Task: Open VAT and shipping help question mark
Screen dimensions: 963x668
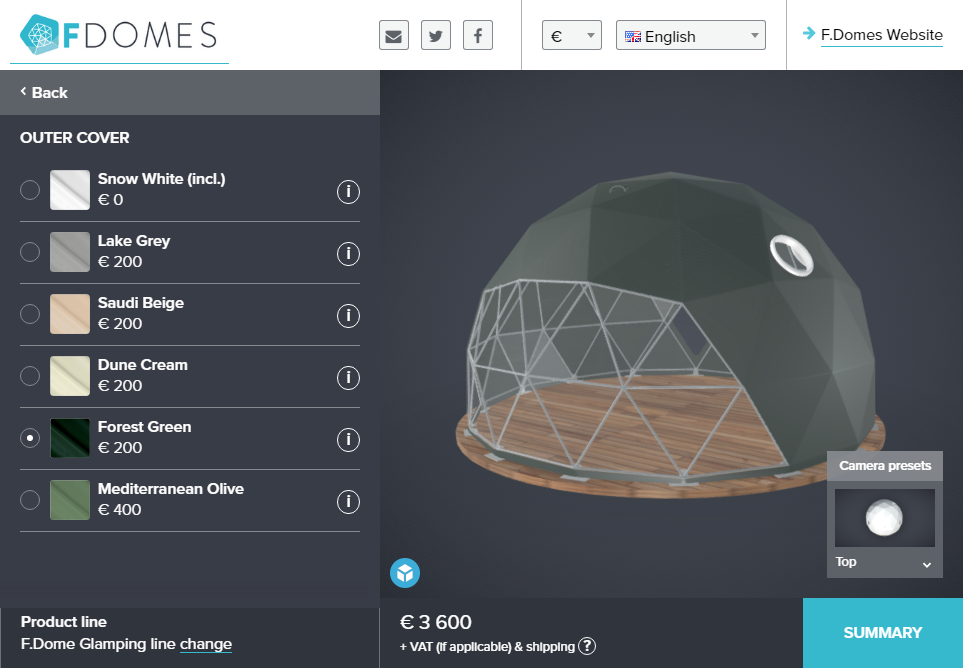Action: point(587,646)
